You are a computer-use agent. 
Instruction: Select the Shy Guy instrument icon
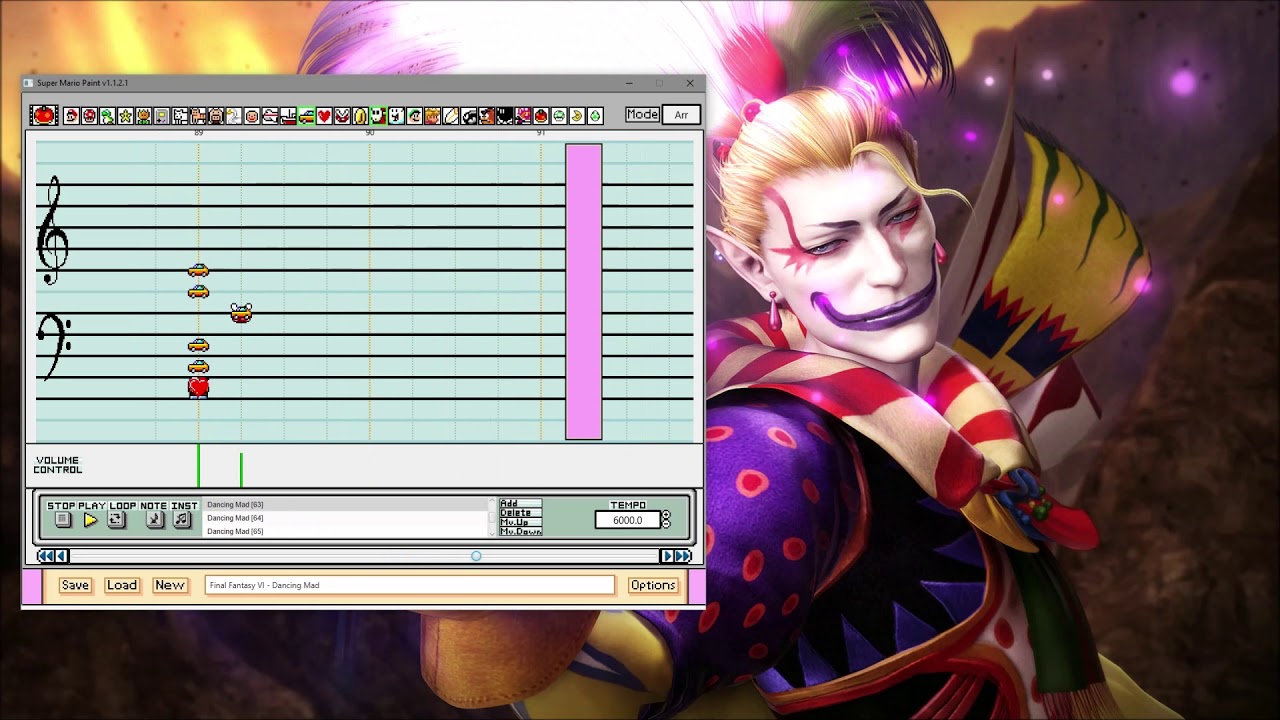378,116
